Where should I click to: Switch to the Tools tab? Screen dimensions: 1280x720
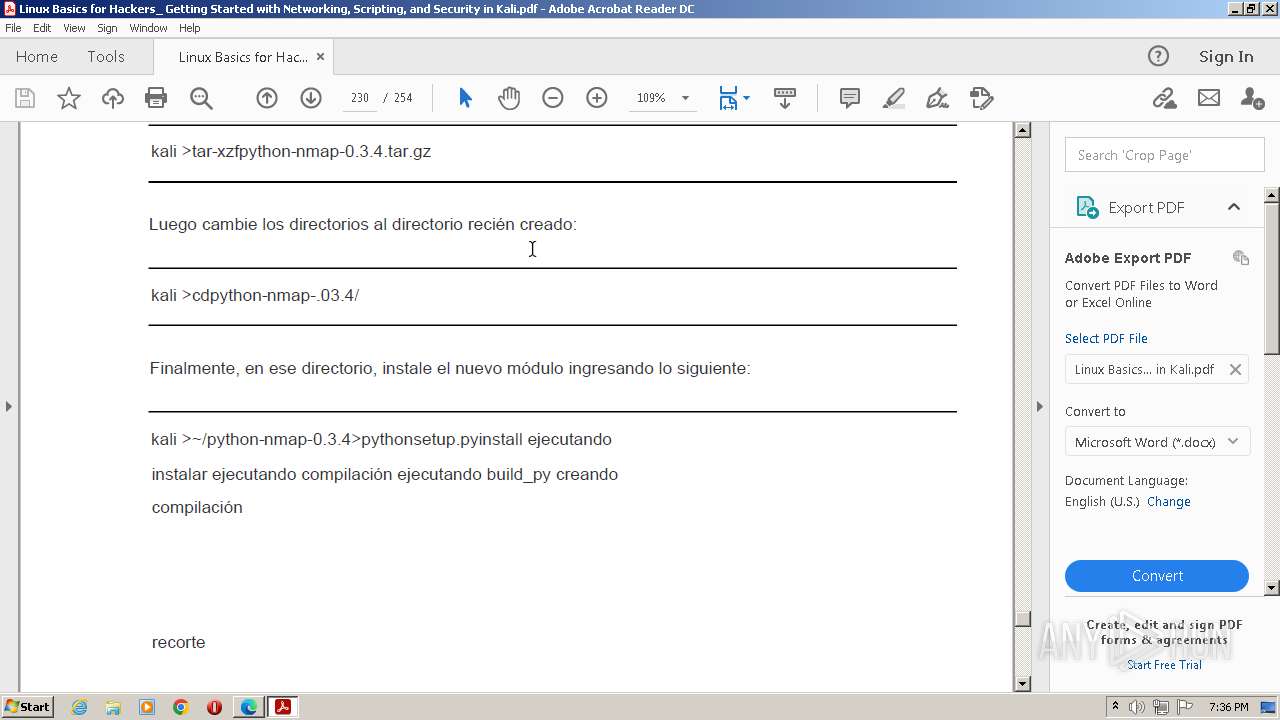(x=106, y=57)
